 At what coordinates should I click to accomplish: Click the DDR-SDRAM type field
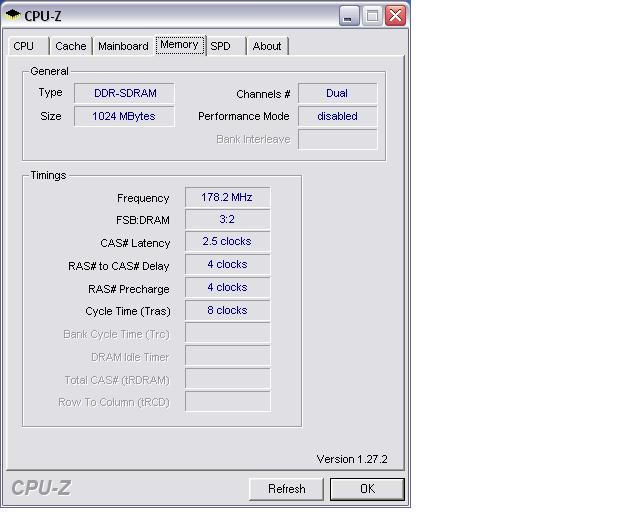[124, 93]
